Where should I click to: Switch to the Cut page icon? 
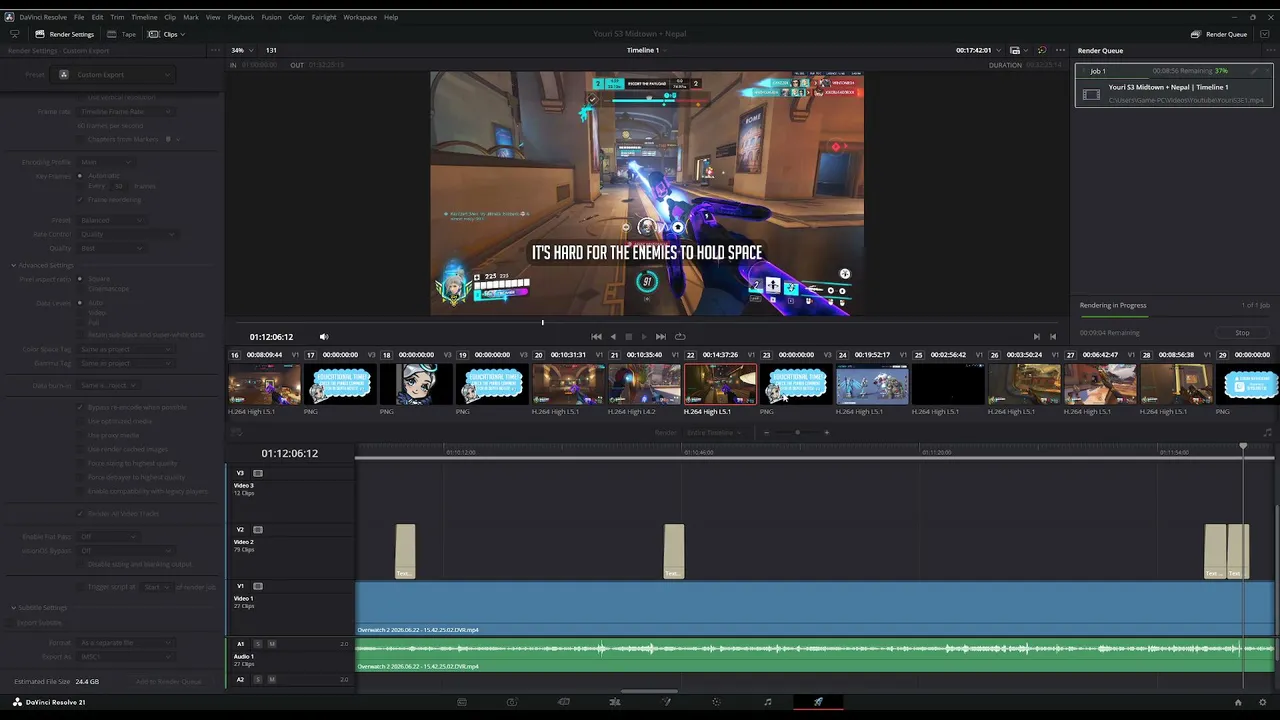512,702
